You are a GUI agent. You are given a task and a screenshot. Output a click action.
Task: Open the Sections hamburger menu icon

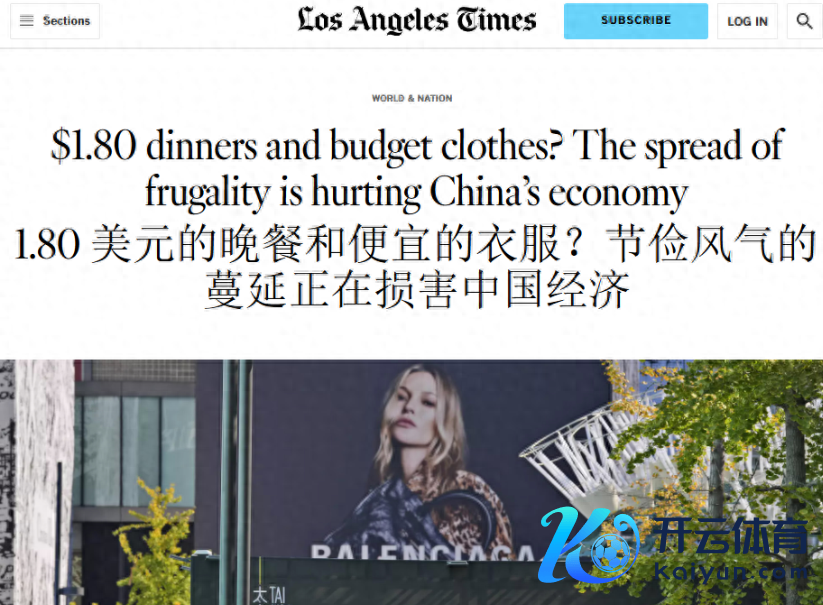point(26,20)
